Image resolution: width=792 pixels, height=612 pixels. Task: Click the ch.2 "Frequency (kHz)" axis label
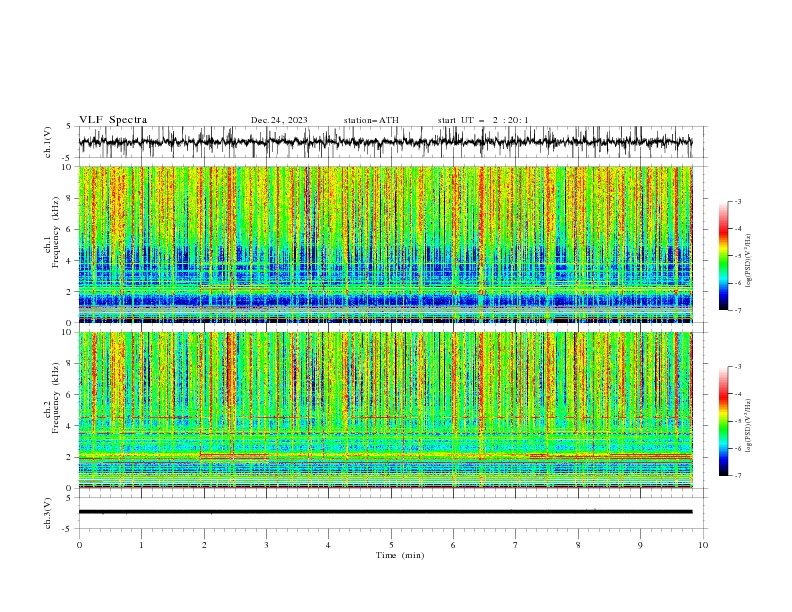56,398
